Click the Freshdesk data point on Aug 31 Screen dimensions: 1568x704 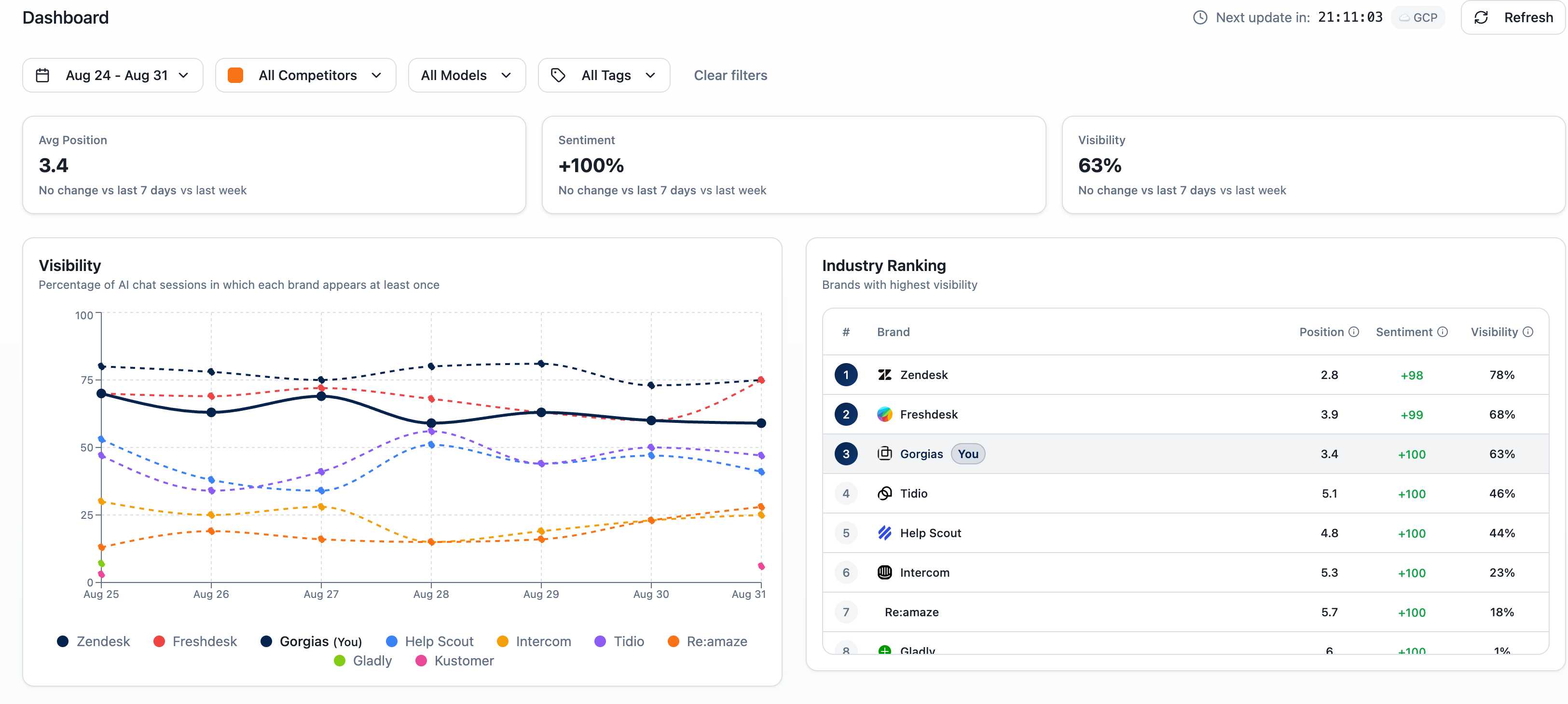761,380
